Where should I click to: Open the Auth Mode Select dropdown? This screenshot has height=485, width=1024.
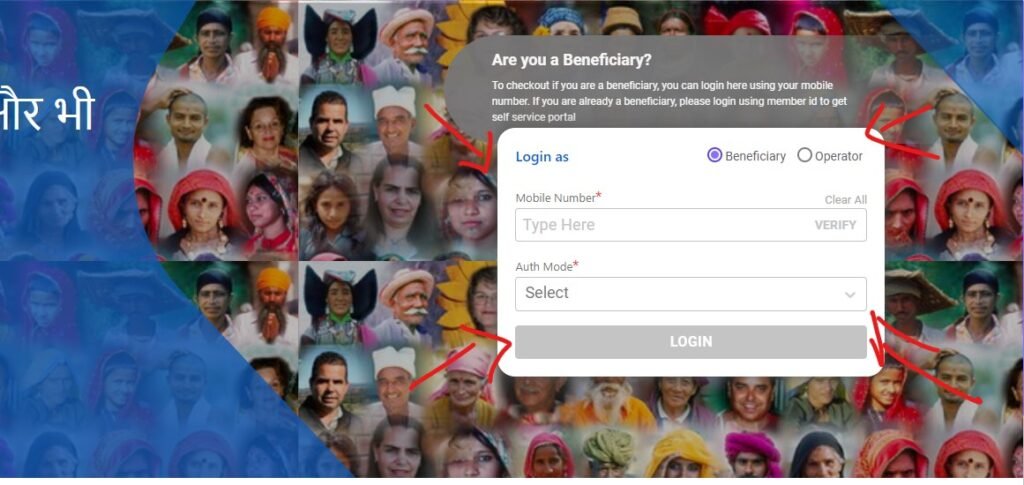[690, 294]
